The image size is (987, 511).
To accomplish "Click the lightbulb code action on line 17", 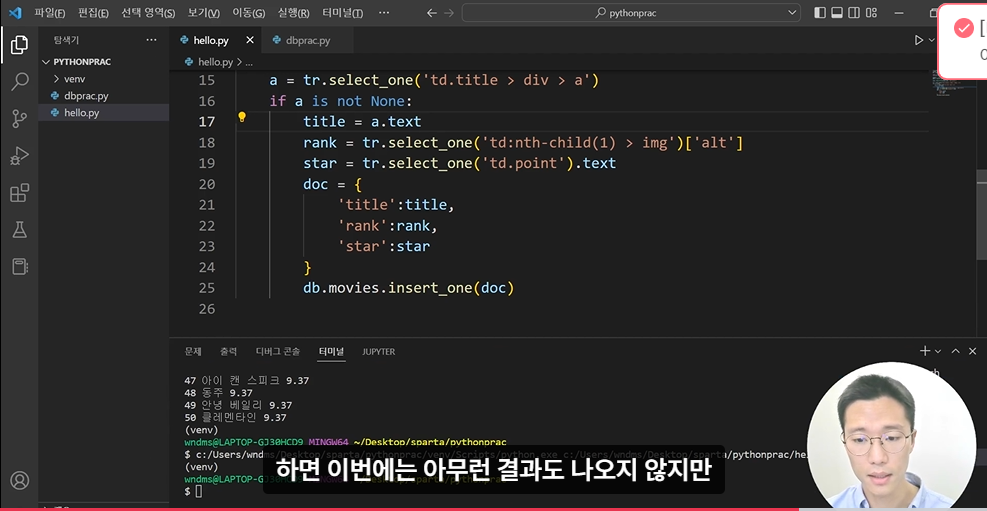I will coord(241,117).
